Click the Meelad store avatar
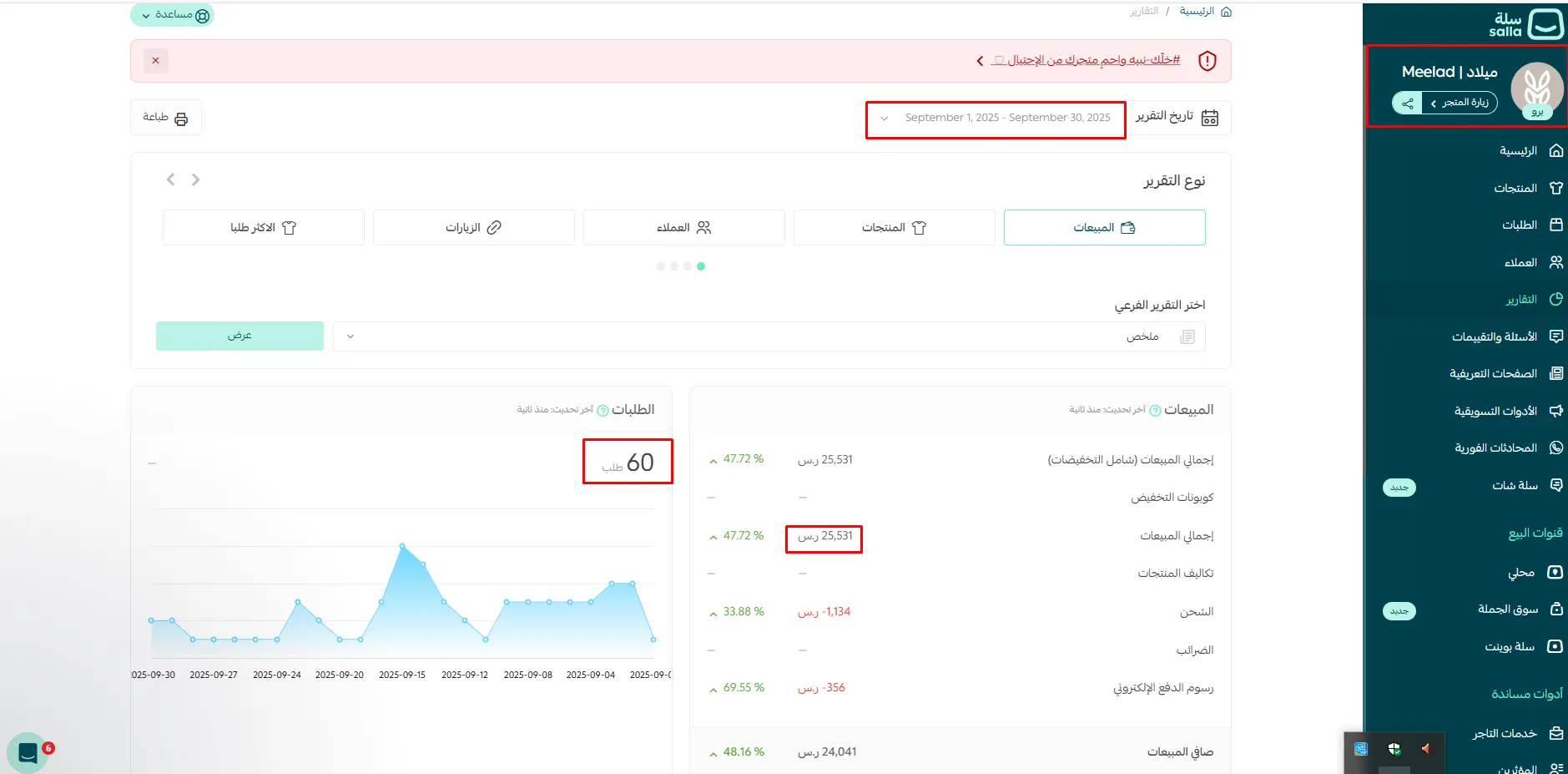The height and width of the screenshot is (774, 1568). (x=1537, y=89)
